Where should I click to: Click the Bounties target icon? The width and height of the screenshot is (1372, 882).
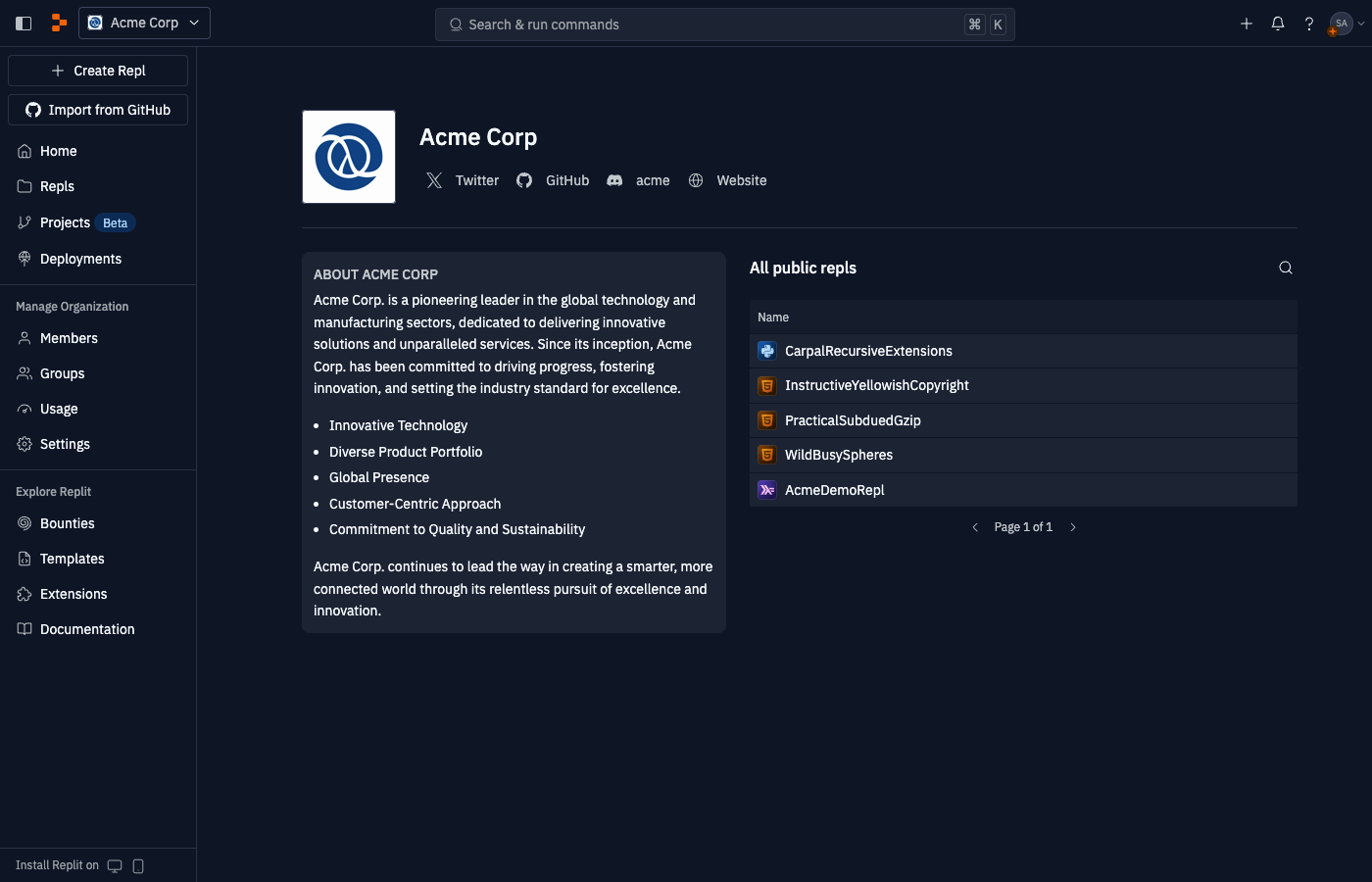tap(24, 523)
